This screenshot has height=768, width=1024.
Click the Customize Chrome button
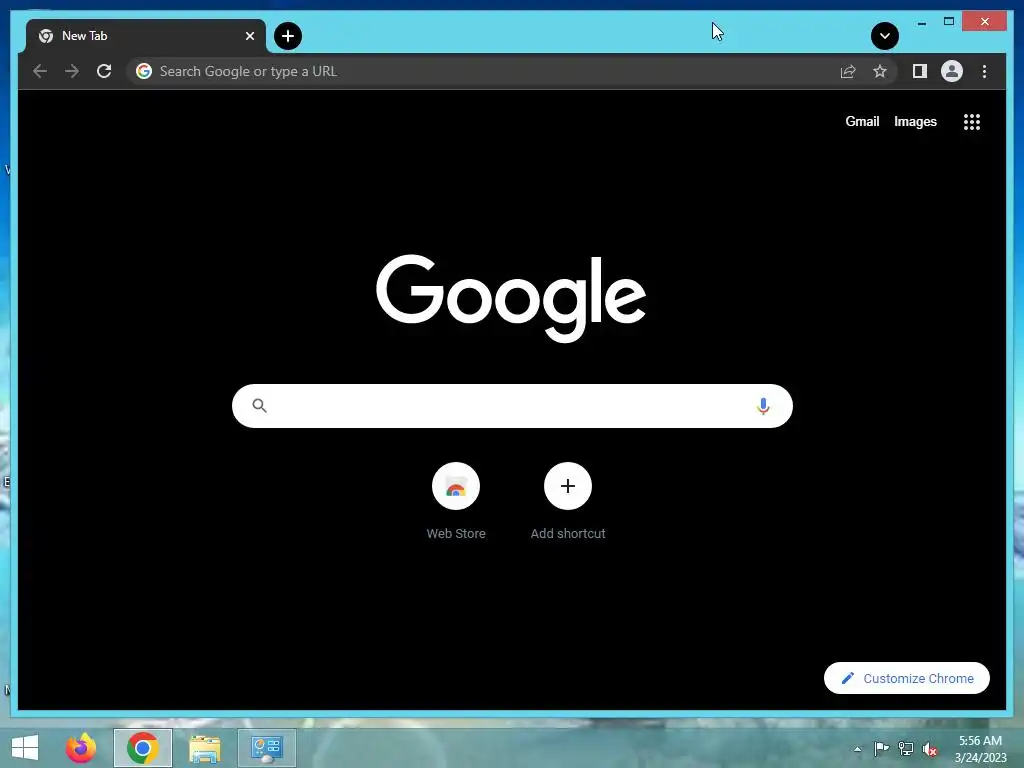coord(906,678)
